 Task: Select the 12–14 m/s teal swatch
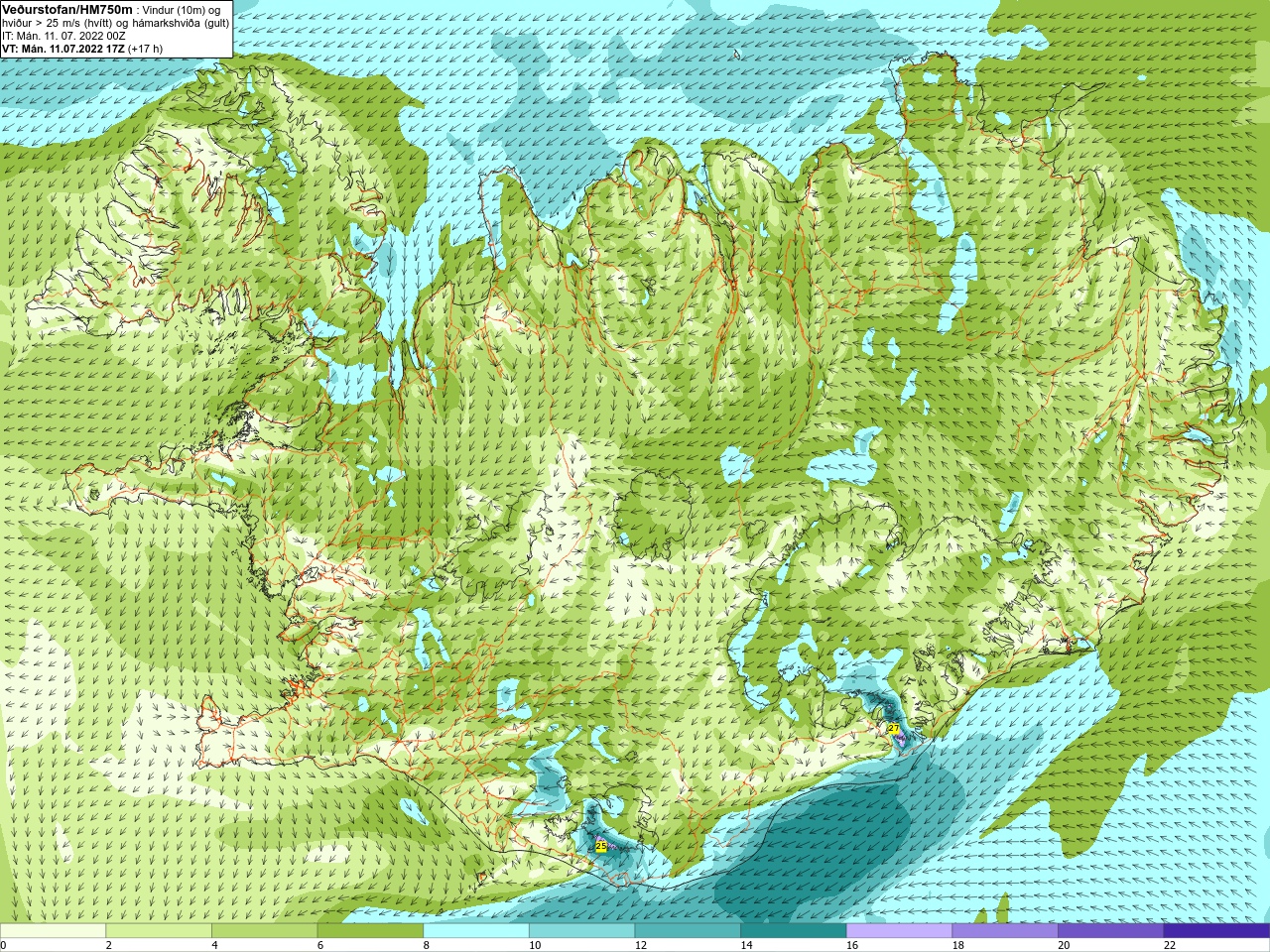coord(688,931)
